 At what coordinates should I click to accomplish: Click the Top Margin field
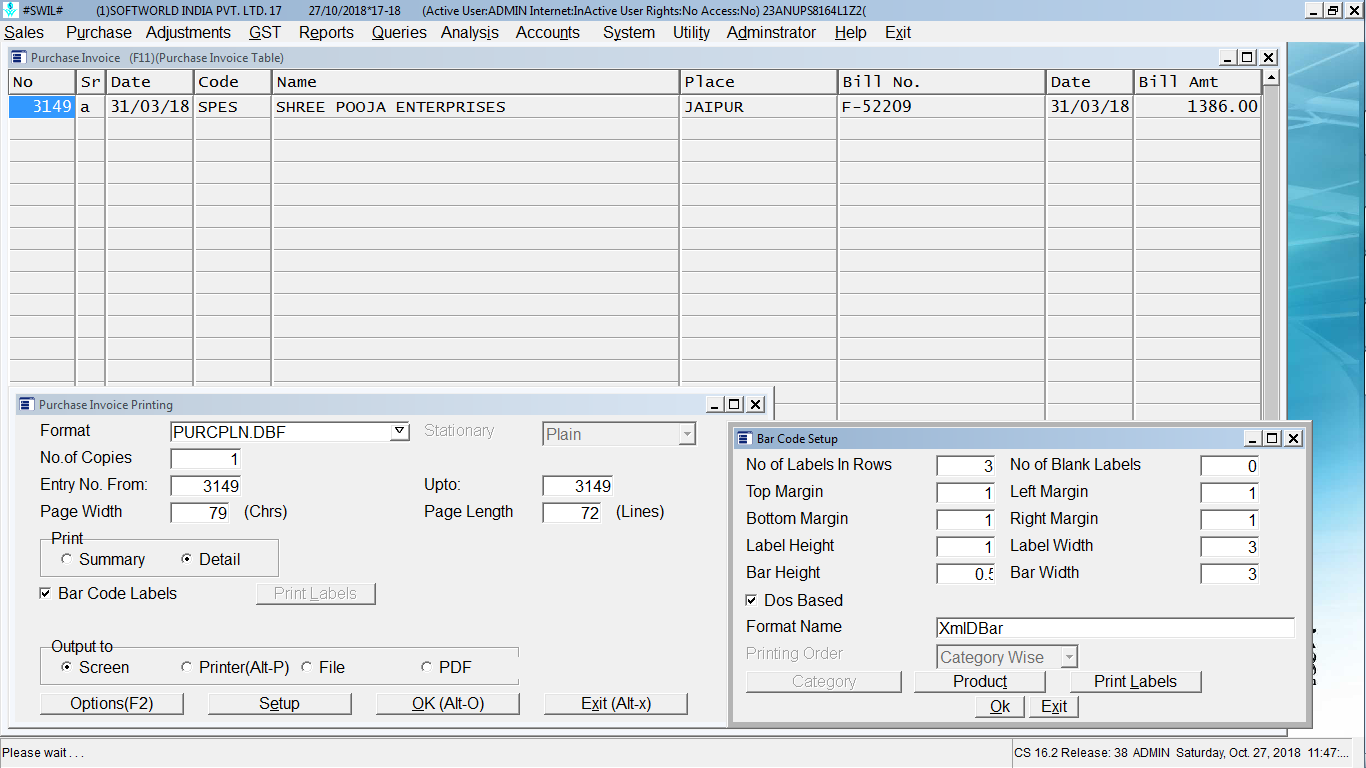966,493
